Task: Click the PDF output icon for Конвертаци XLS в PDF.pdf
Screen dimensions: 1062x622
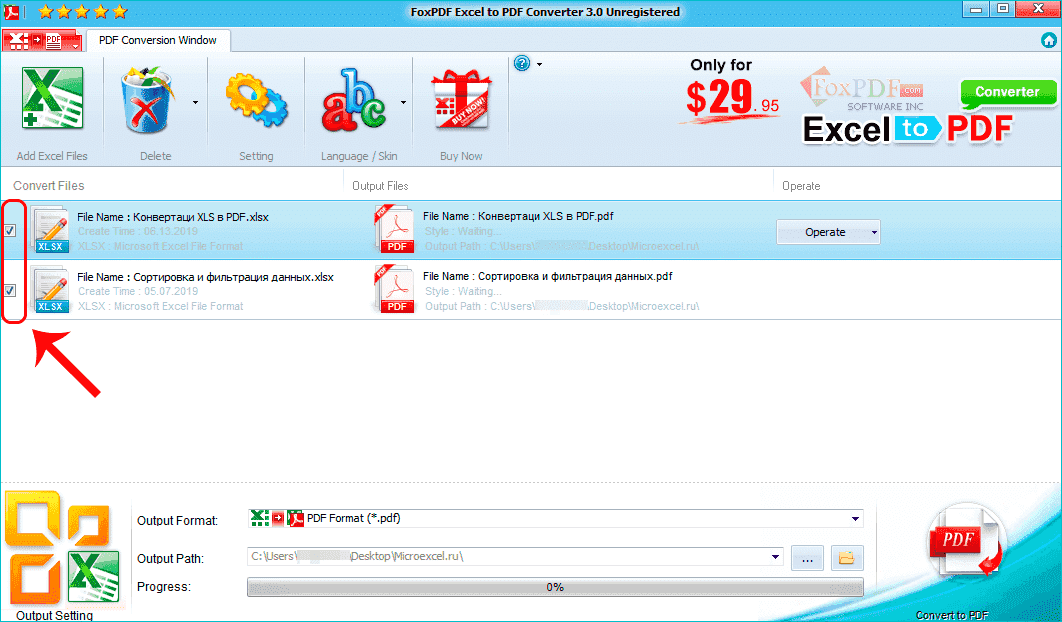Action: click(x=394, y=229)
